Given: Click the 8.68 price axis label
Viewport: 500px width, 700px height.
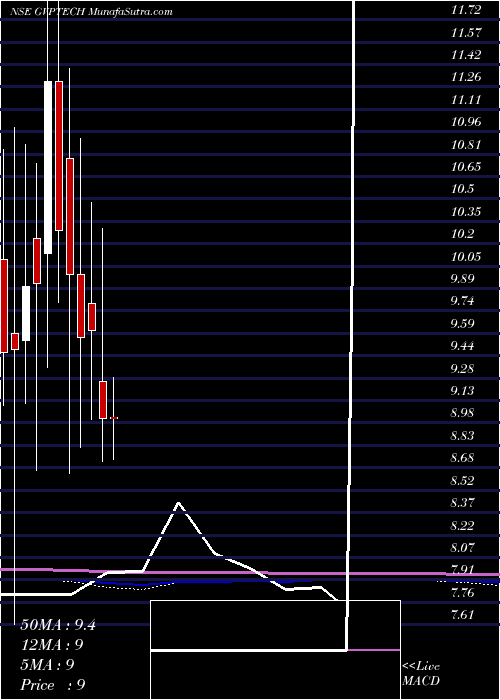Looking at the screenshot, I should (462, 458).
